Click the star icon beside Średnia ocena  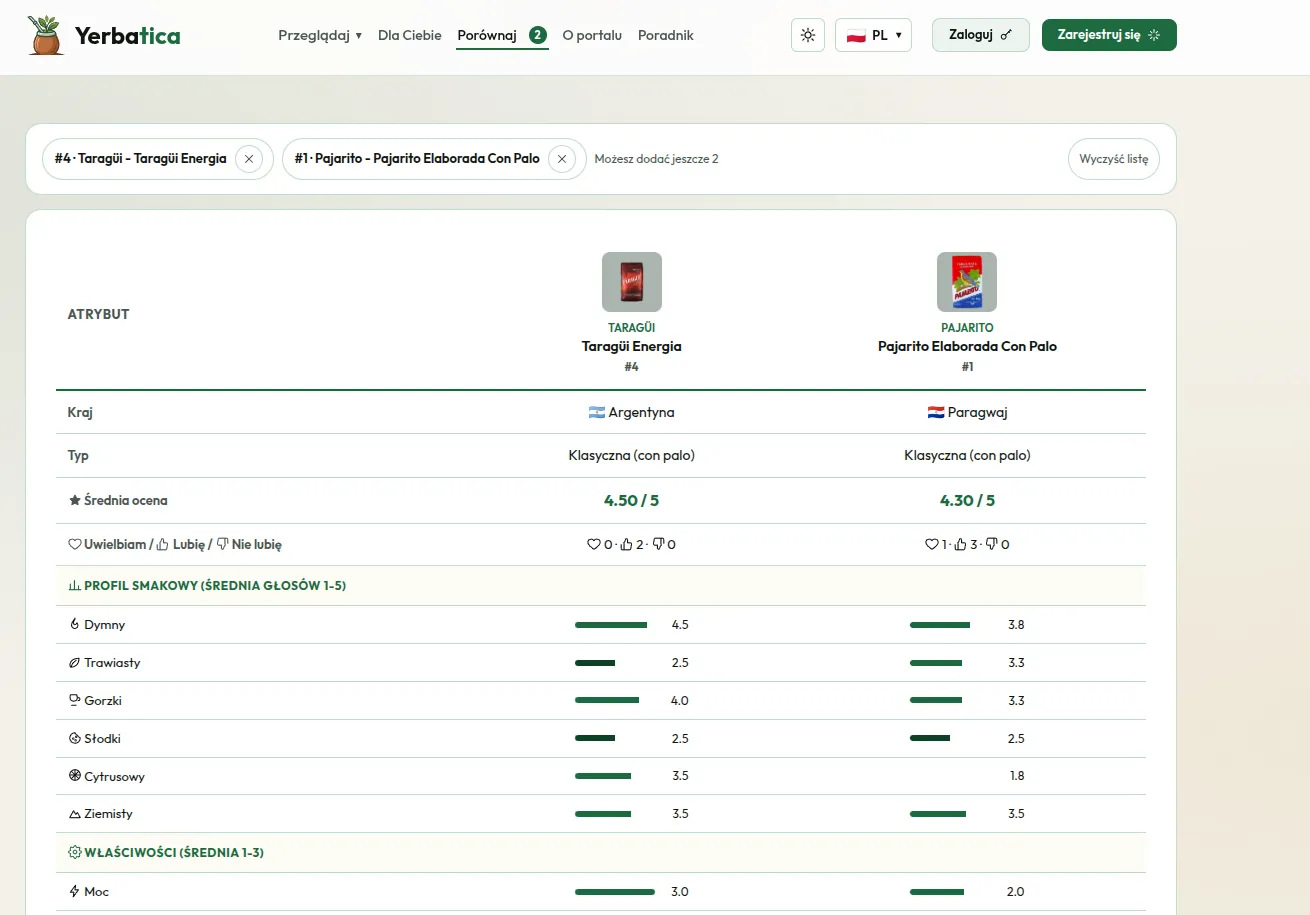(74, 500)
